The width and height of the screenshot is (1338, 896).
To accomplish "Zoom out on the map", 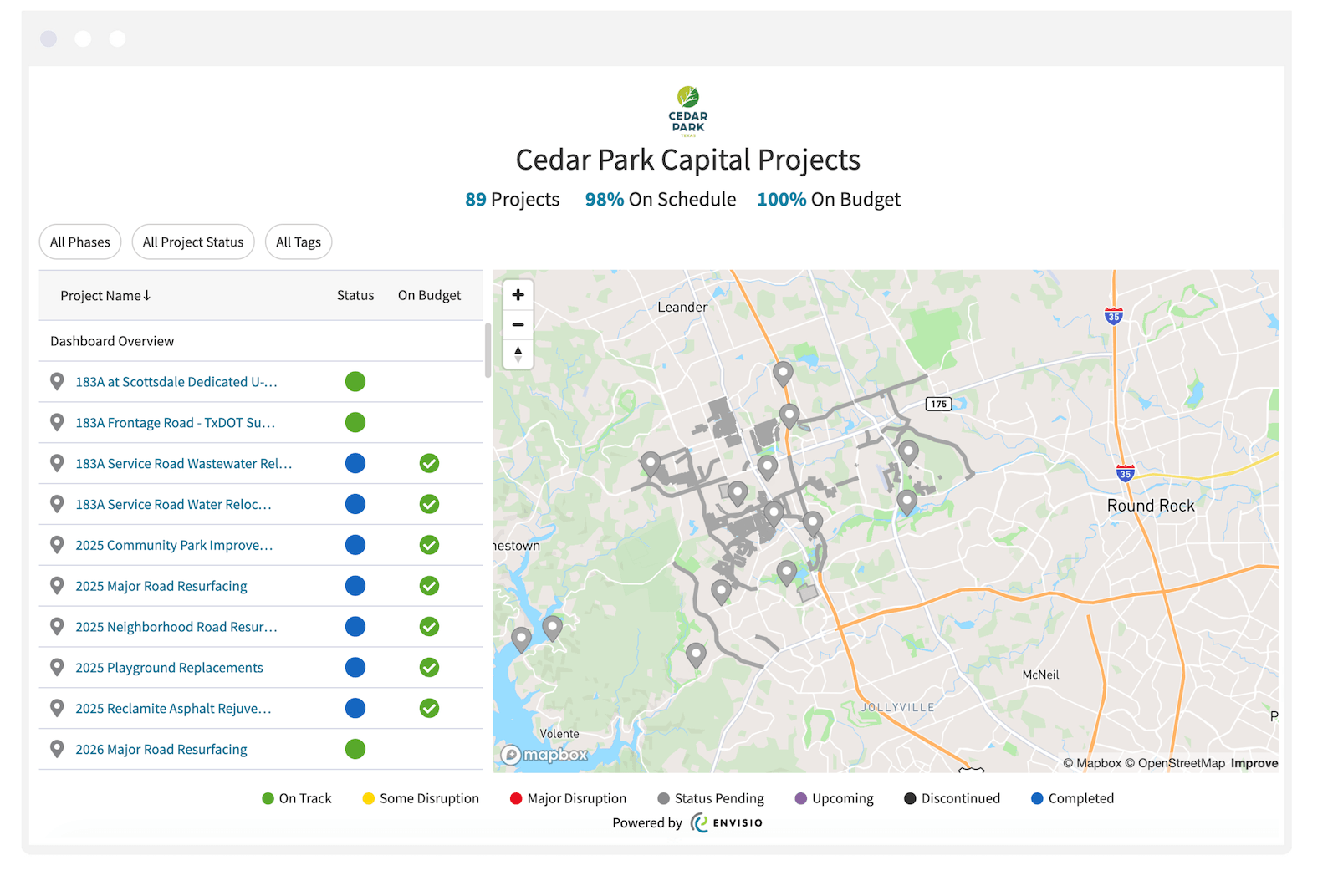I will [x=518, y=324].
